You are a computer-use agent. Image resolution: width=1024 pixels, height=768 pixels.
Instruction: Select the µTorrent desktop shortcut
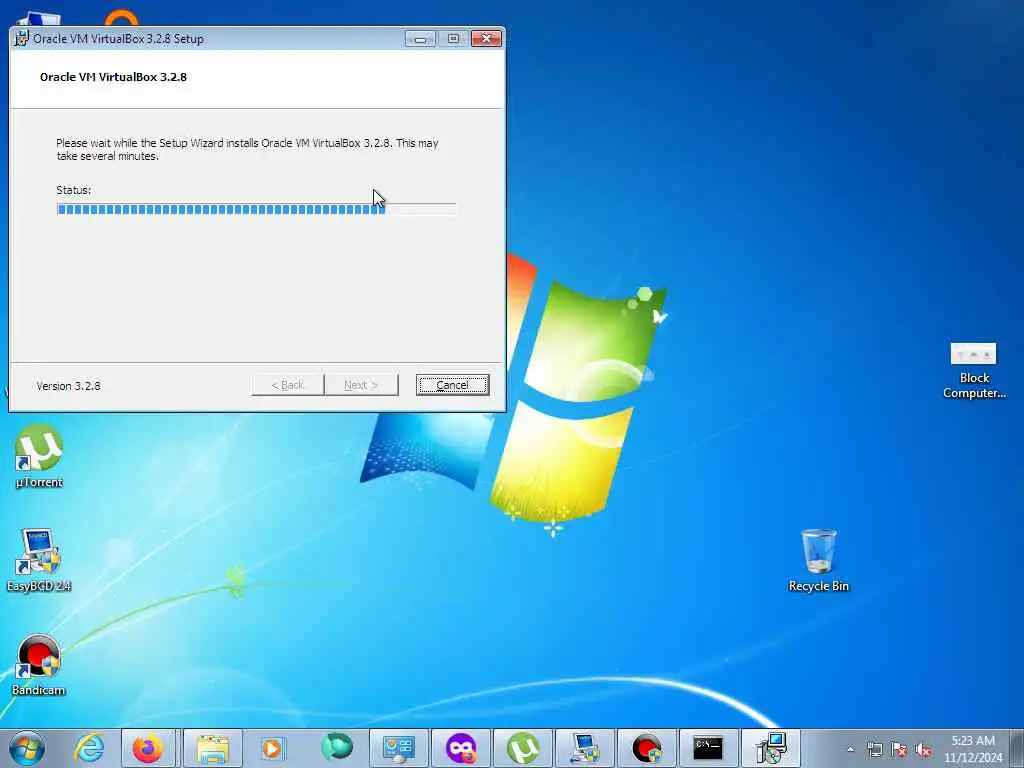(x=39, y=456)
